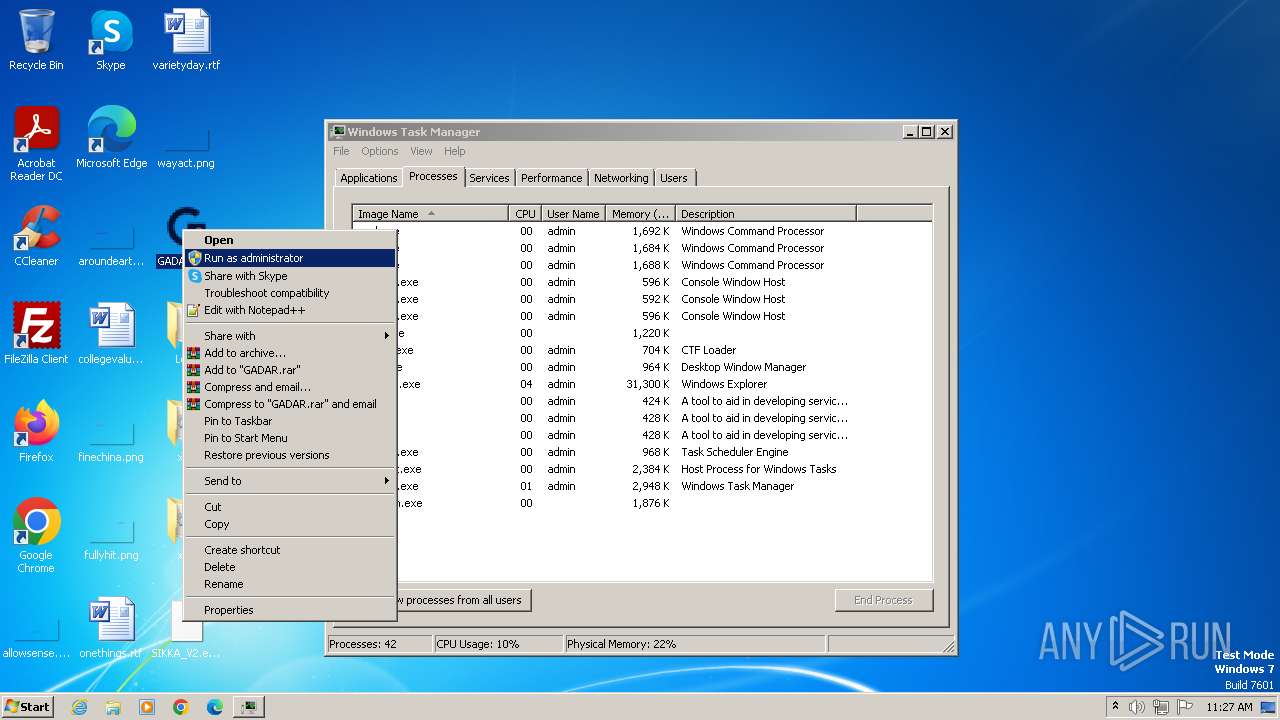Open the Recycle Bin desktop icon
The width and height of the screenshot is (1280, 720).
(36, 40)
